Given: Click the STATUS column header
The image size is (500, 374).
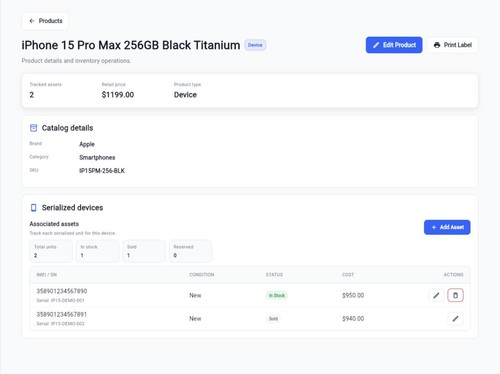Looking at the screenshot, I should click(x=274, y=275).
